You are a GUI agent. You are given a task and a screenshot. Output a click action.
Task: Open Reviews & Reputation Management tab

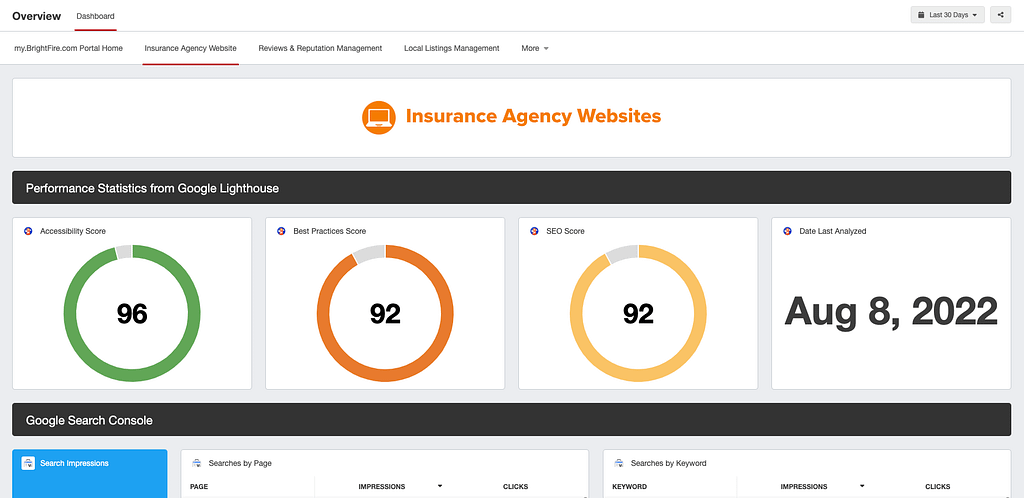(320, 48)
